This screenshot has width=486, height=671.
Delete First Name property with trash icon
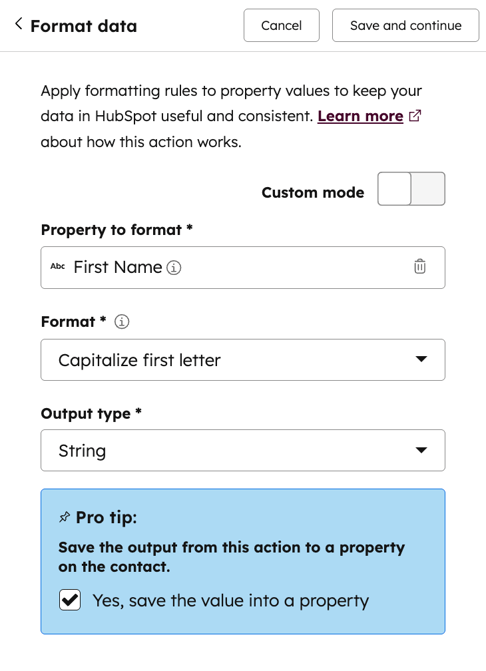pos(420,266)
